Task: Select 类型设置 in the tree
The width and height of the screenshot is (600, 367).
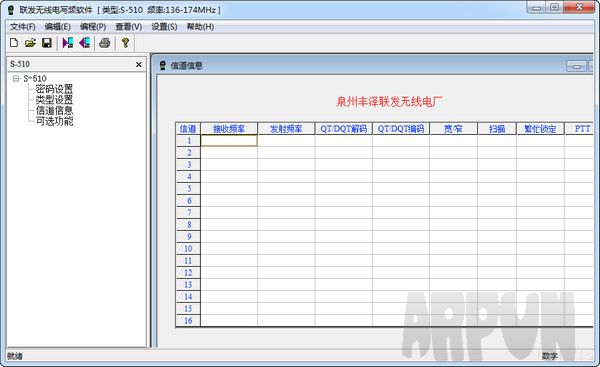Action: pos(54,100)
